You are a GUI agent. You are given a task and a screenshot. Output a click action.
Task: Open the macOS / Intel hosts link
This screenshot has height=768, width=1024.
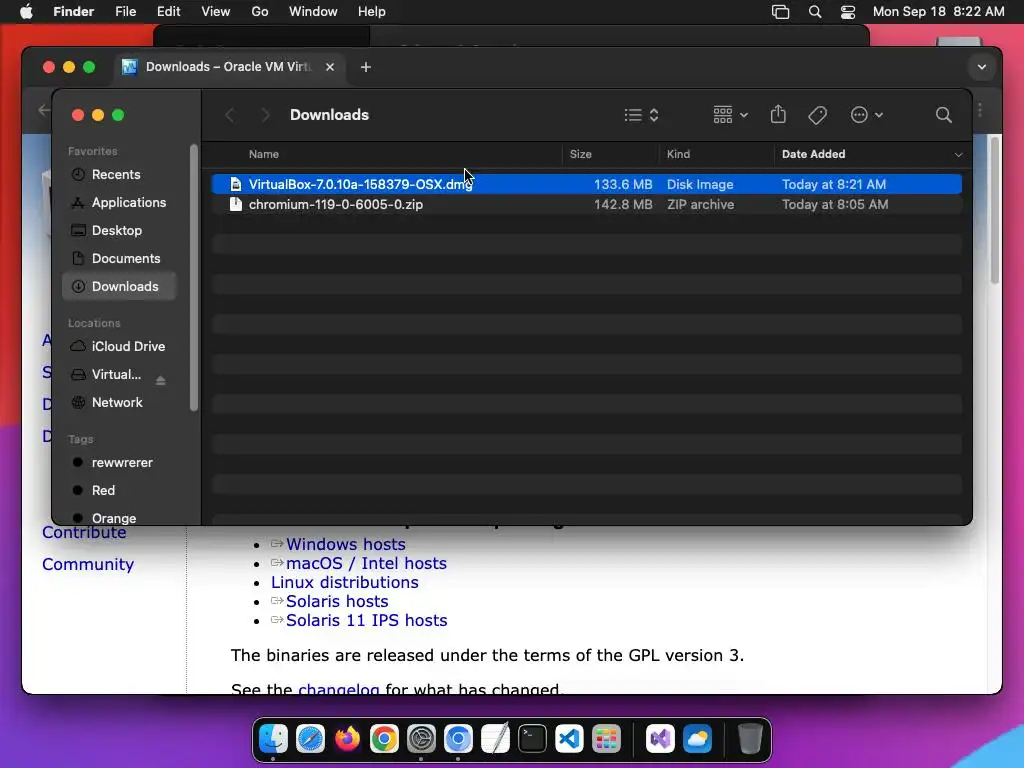tap(366, 564)
